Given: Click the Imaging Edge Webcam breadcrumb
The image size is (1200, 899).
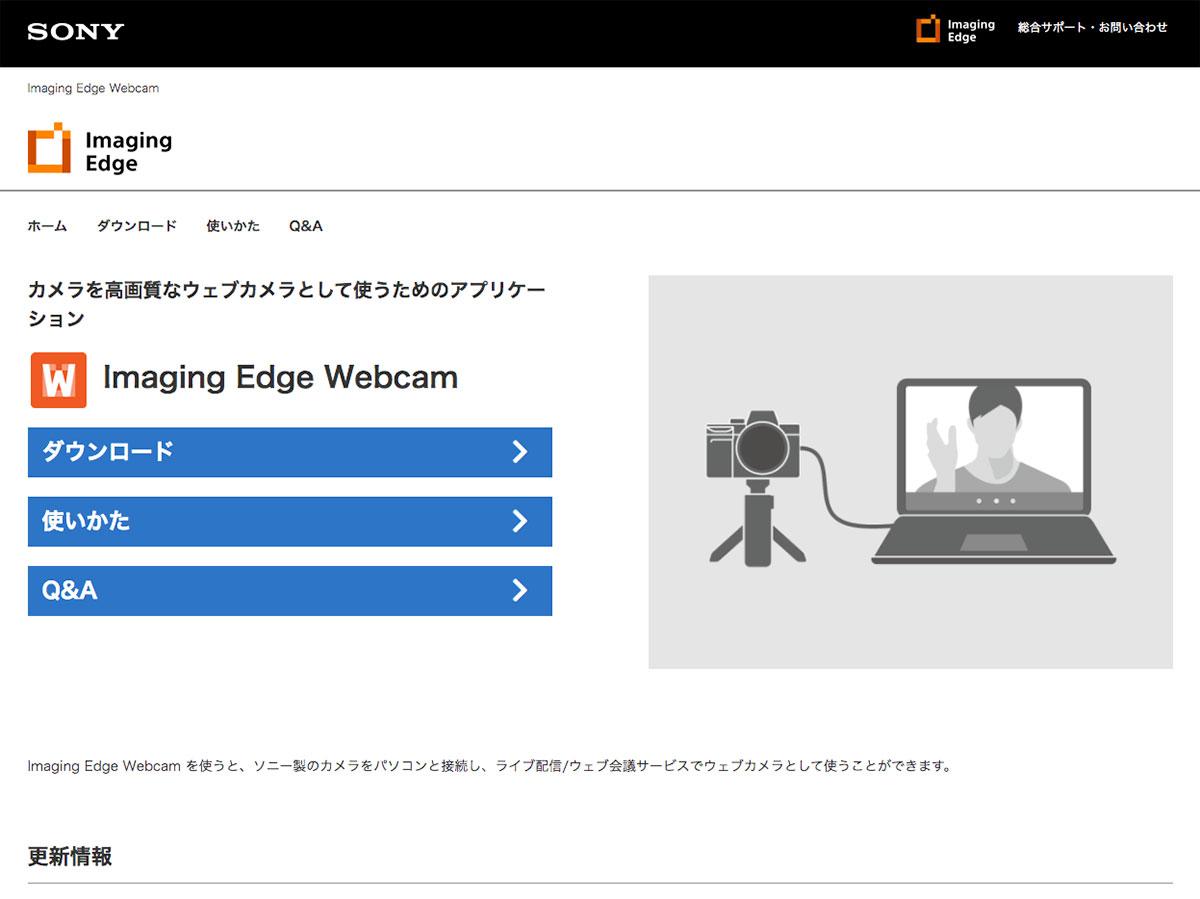Looking at the screenshot, I should click(x=93, y=88).
